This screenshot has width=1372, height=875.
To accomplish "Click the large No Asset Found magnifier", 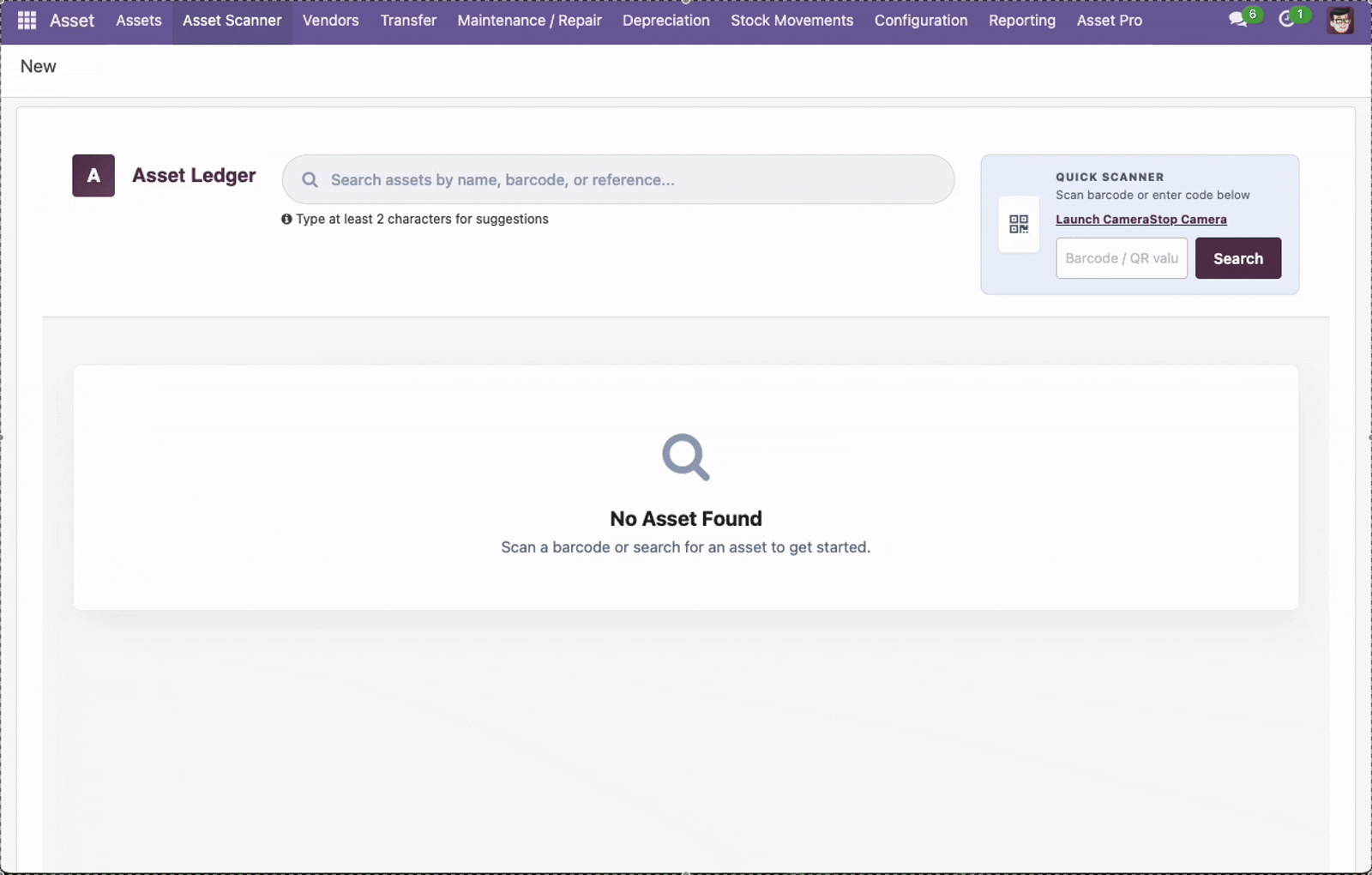I will (x=686, y=457).
